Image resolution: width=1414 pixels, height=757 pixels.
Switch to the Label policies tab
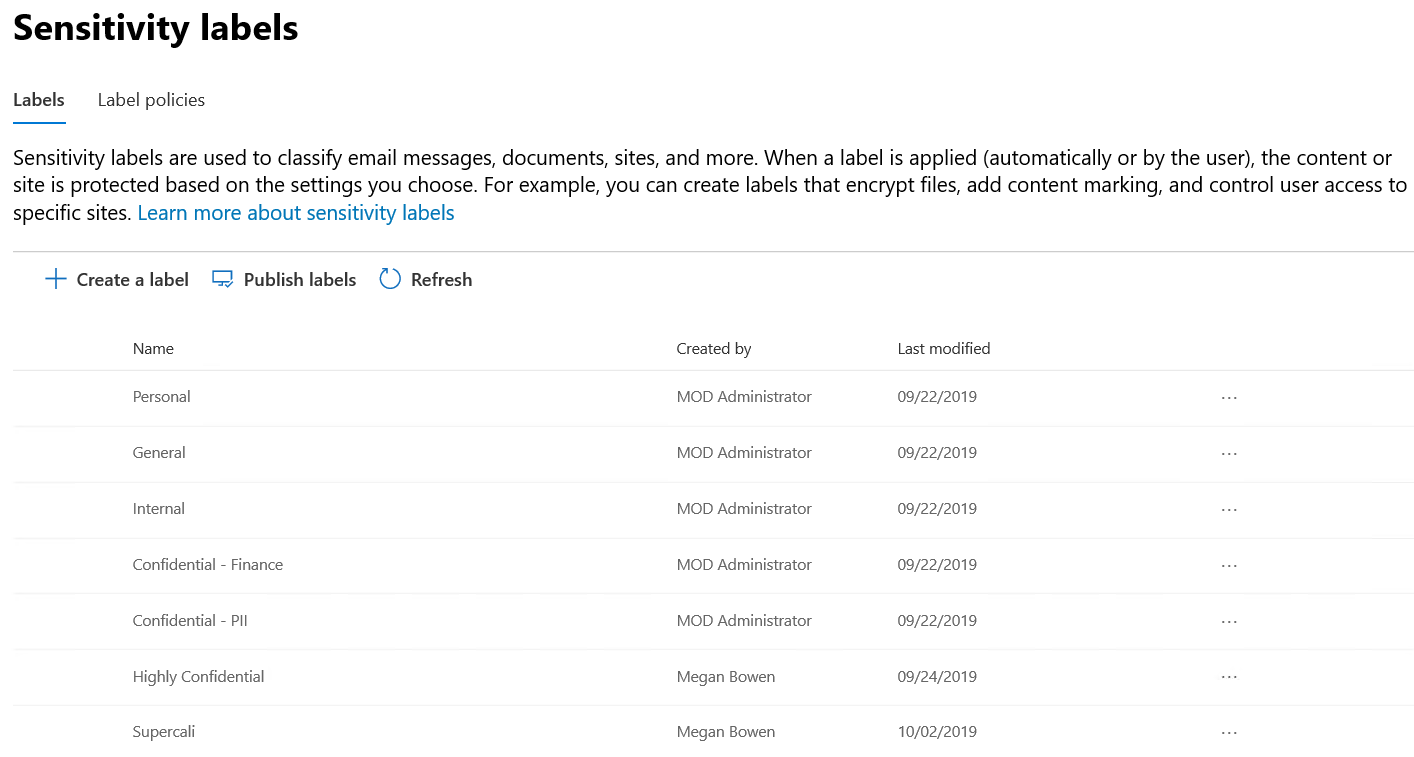point(151,100)
